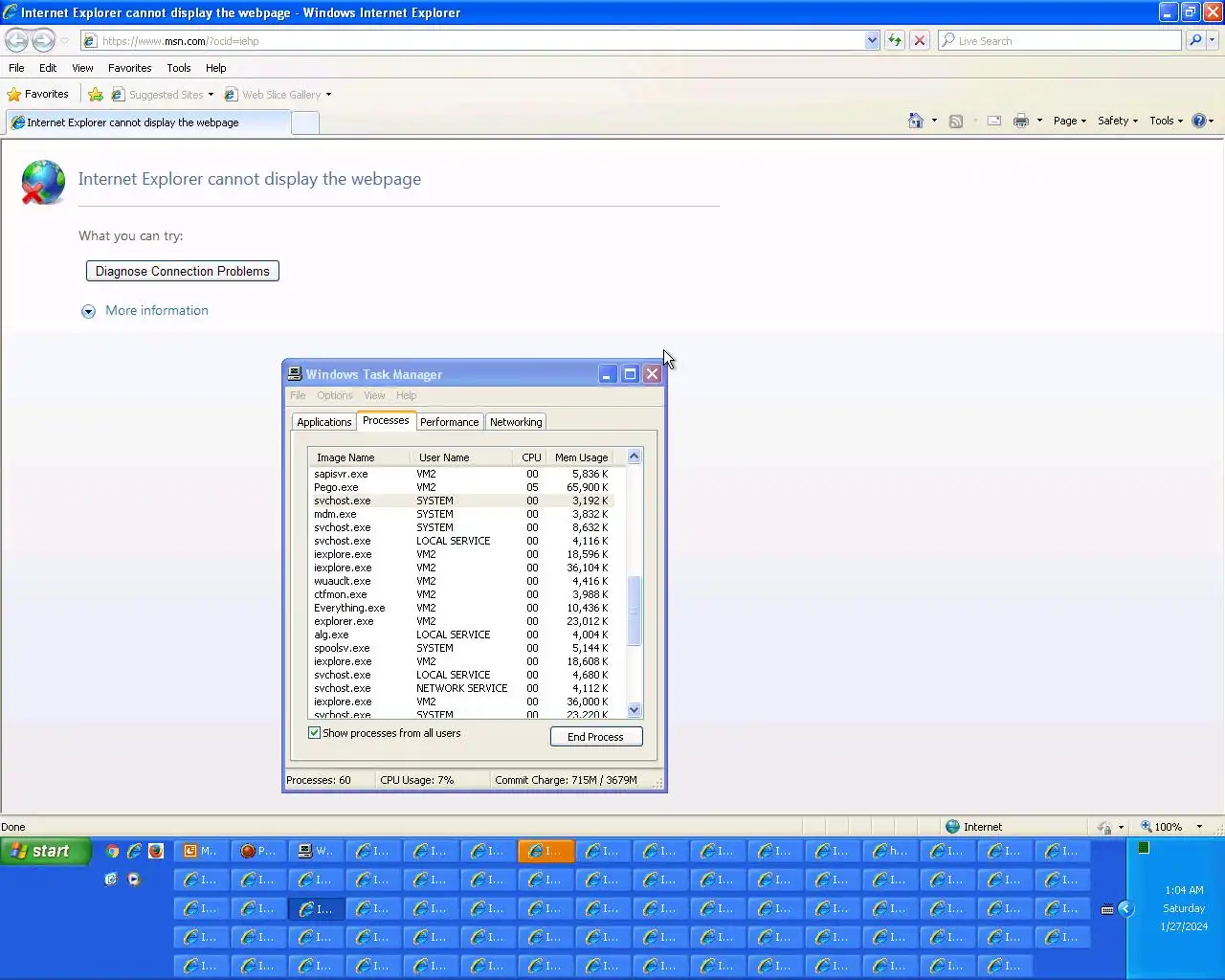The width and height of the screenshot is (1225, 980).
Task: Switch to Task Manager Performance tab
Action: click(449, 422)
